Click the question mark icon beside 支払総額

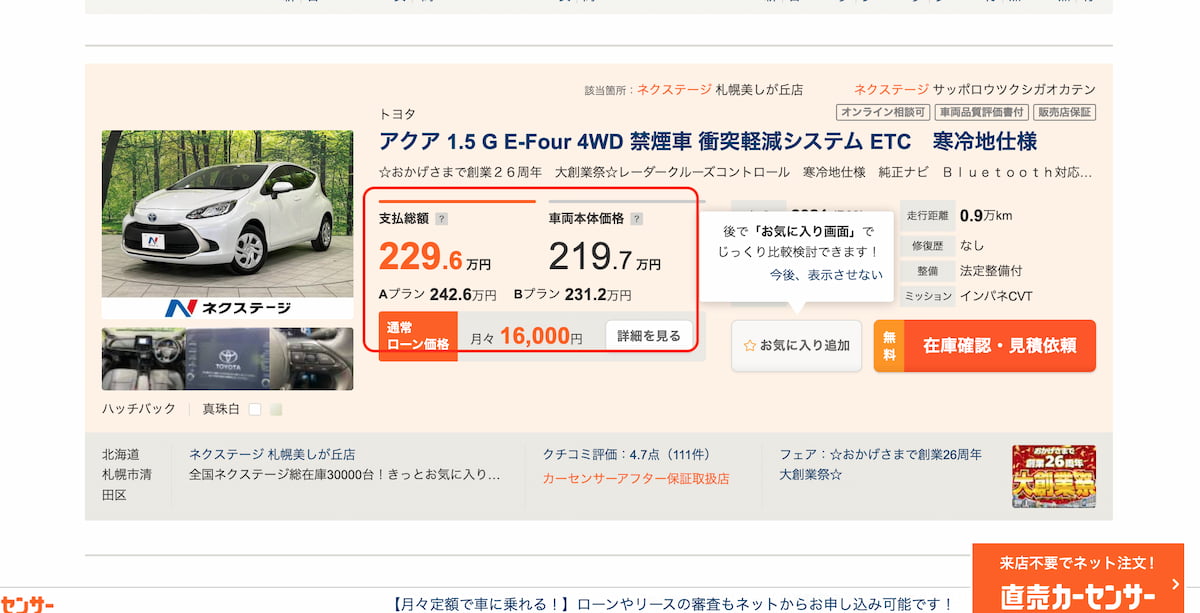click(441, 217)
